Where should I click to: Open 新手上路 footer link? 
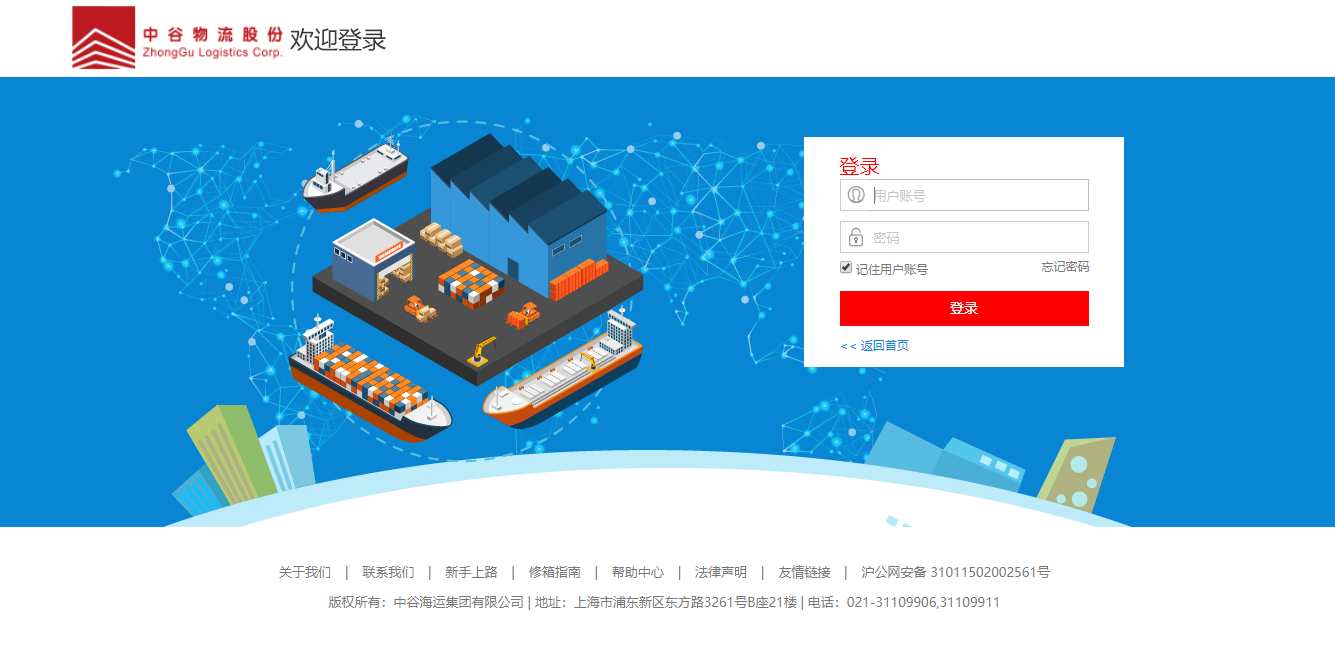coord(471,573)
